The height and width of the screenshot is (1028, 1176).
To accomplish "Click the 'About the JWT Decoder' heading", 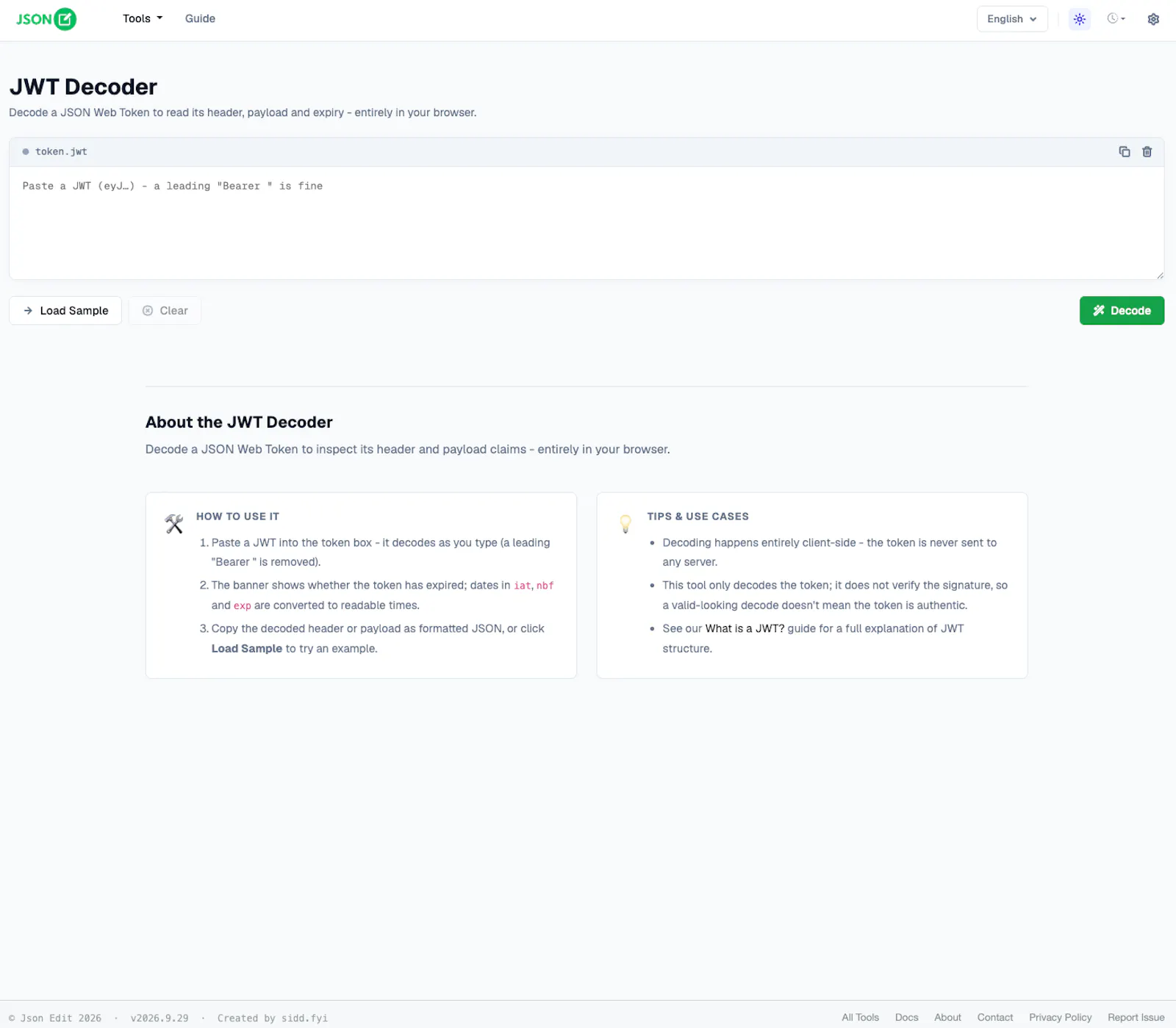I will (239, 423).
